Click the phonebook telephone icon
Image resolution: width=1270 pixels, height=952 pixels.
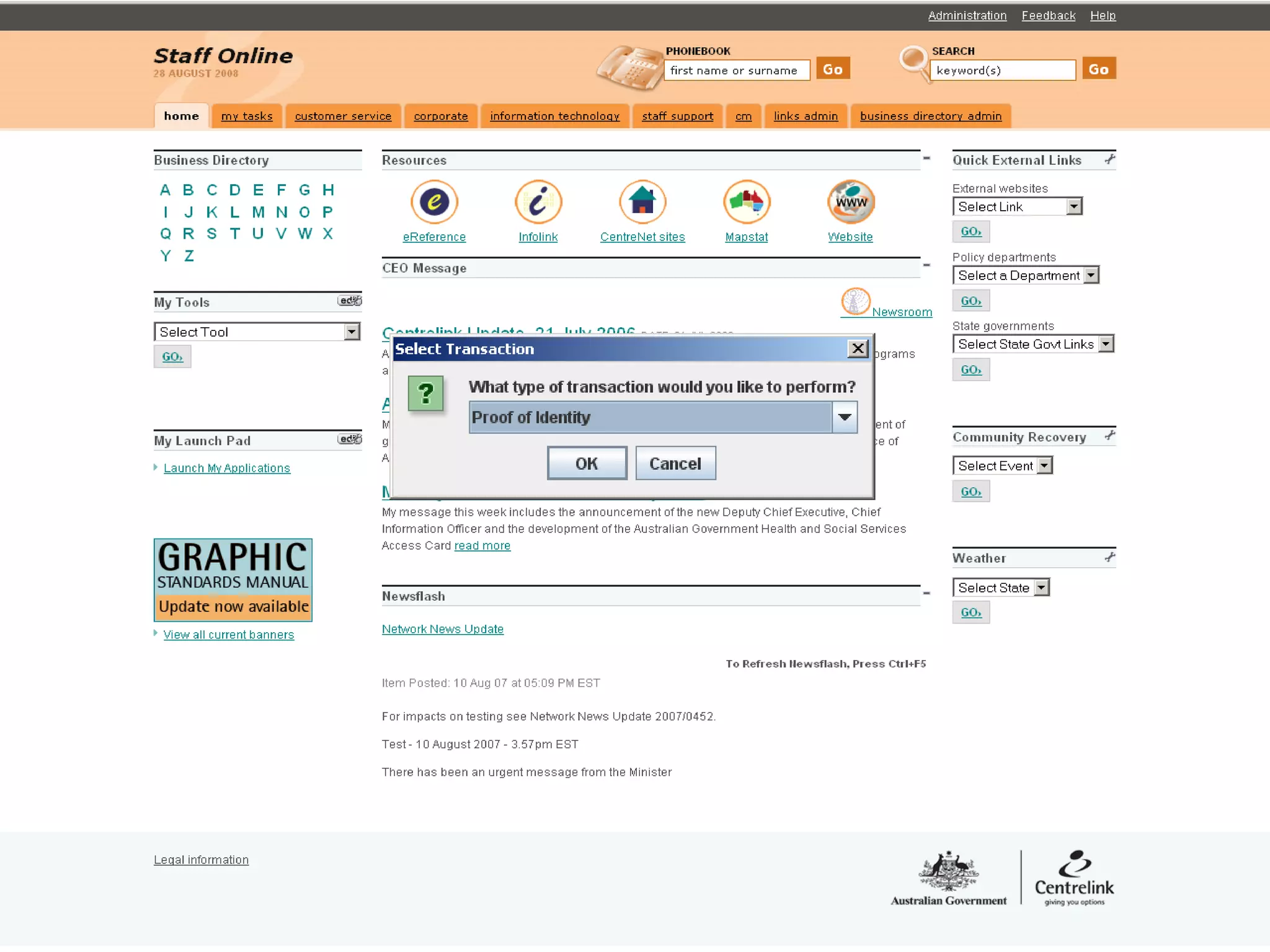[x=630, y=68]
